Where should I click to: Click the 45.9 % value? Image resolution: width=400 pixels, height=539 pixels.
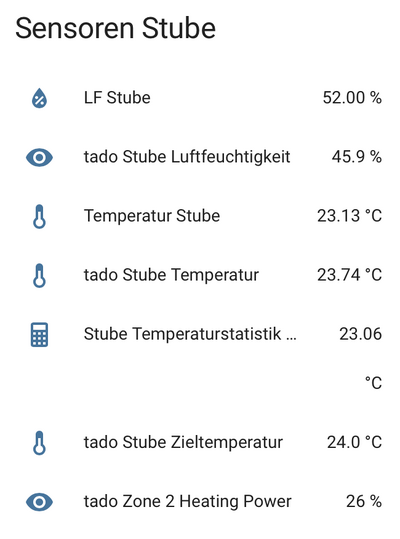click(x=357, y=157)
